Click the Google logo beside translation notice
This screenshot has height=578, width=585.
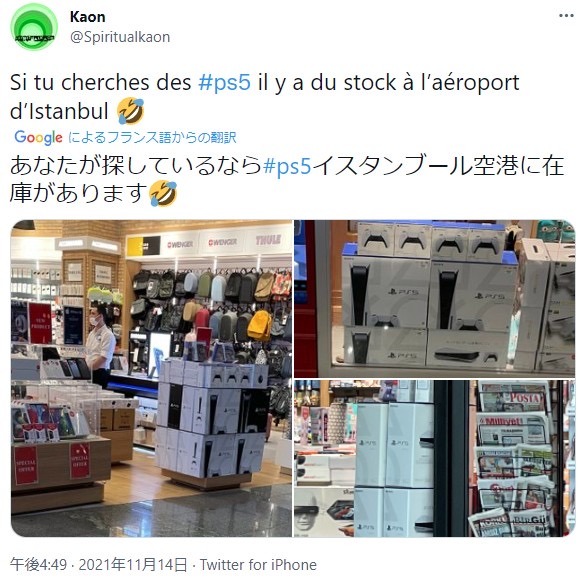click(38, 138)
